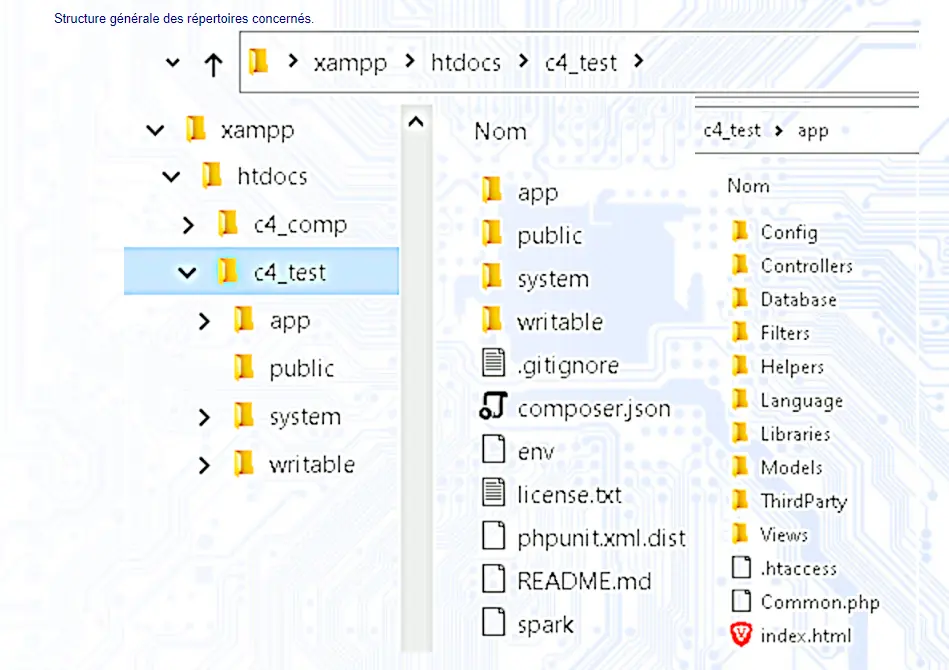
Task: Click the Libraries folder icon
Action: [740, 433]
